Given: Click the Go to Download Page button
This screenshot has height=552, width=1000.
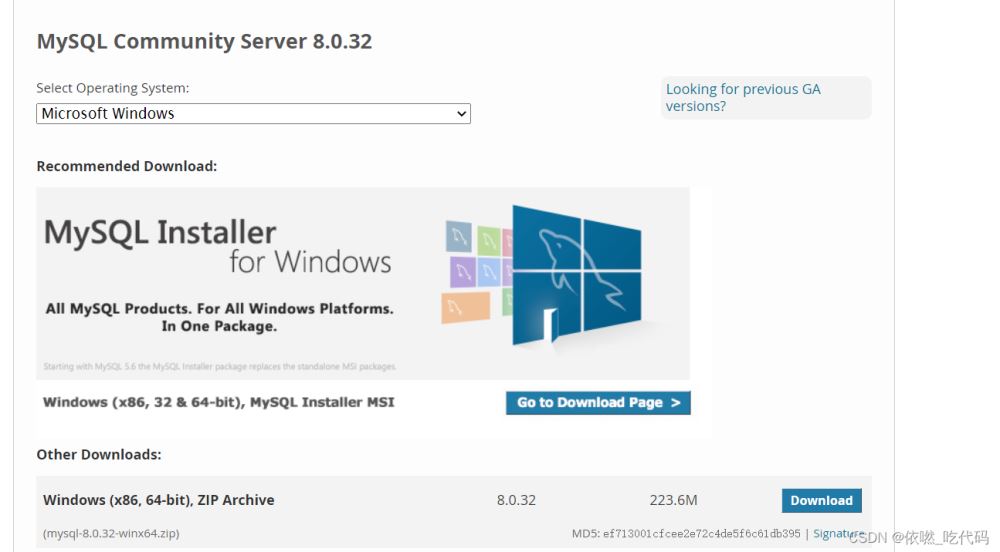Looking at the screenshot, I should click(x=598, y=403).
